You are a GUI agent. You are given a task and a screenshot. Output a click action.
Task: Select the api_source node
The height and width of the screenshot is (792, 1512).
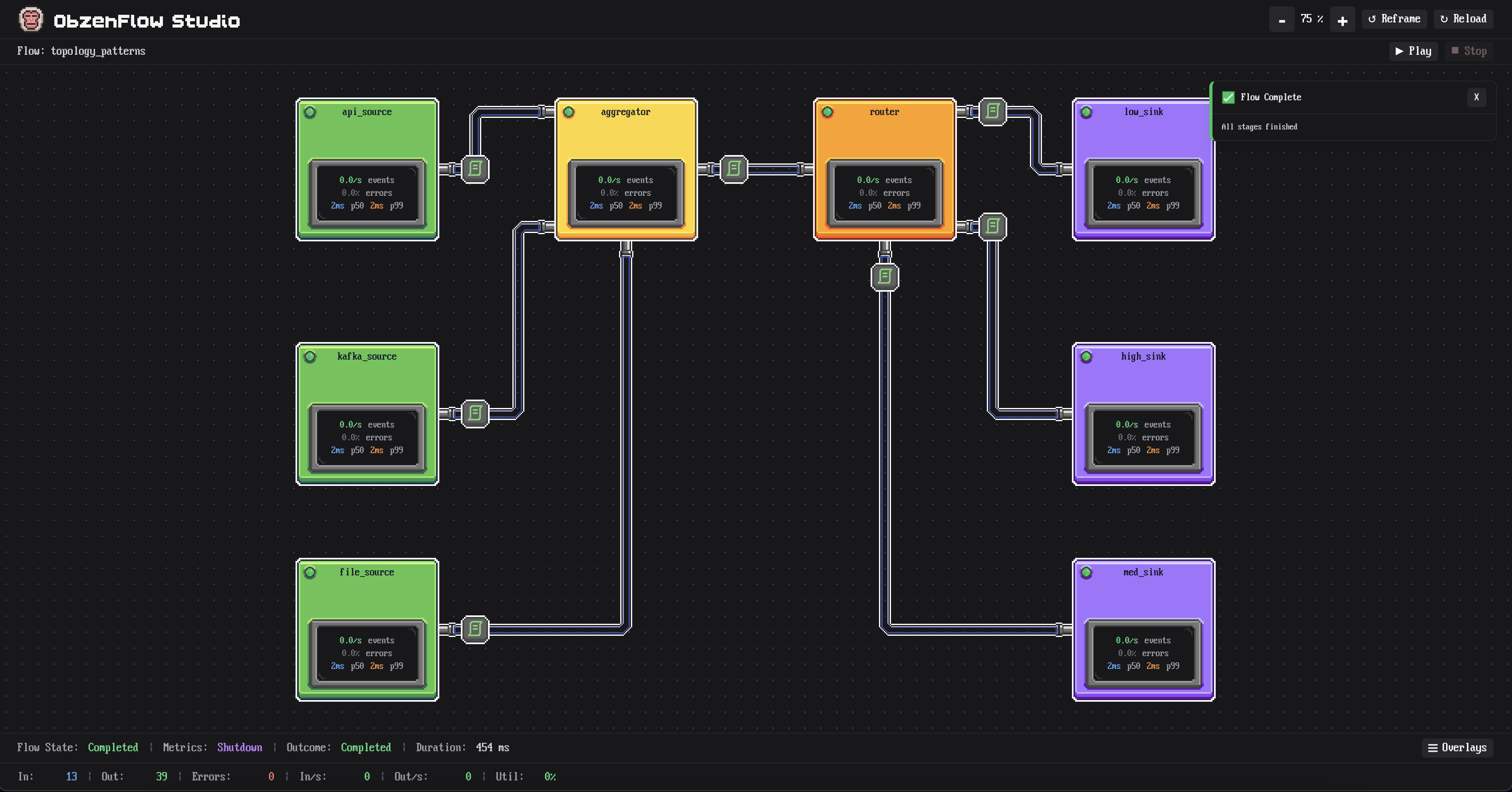click(367, 169)
